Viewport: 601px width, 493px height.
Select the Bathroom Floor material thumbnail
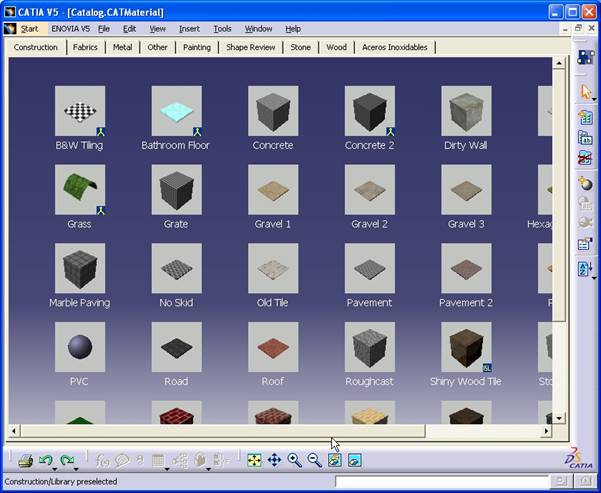click(x=176, y=111)
